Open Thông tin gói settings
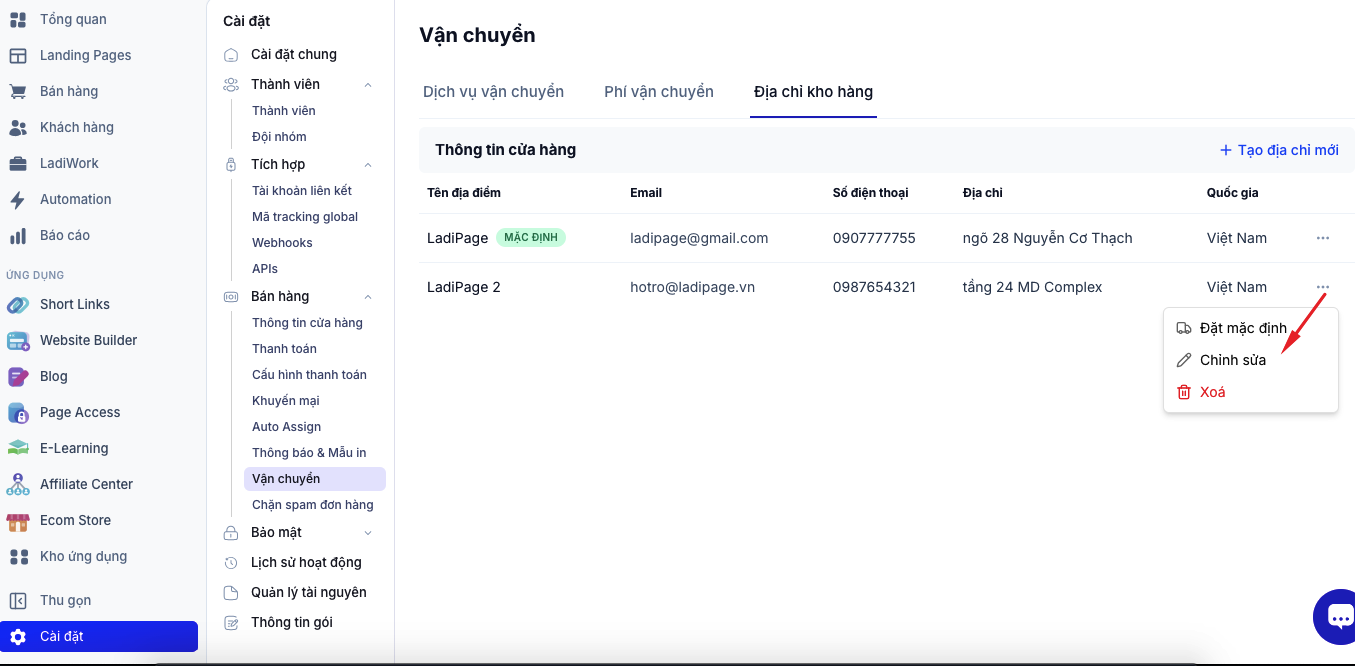 292,622
